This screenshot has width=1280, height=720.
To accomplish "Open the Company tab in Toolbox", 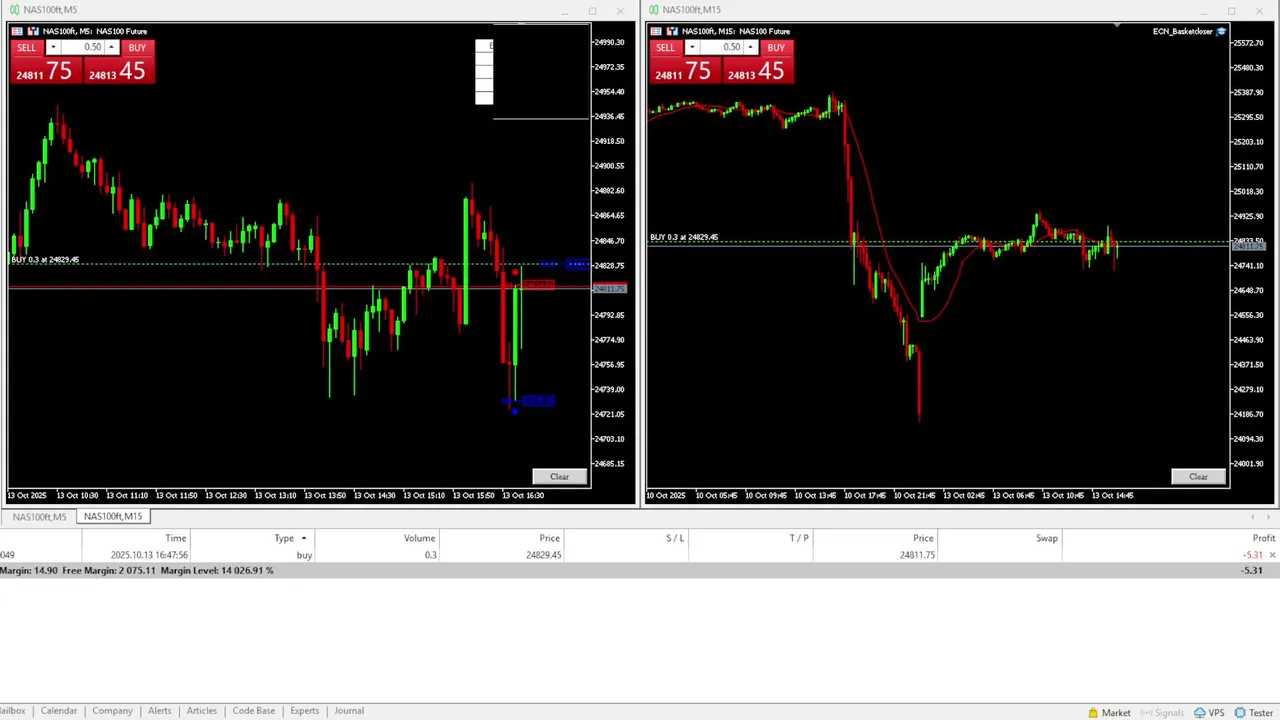I will pyautogui.click(x=112, y=711).
